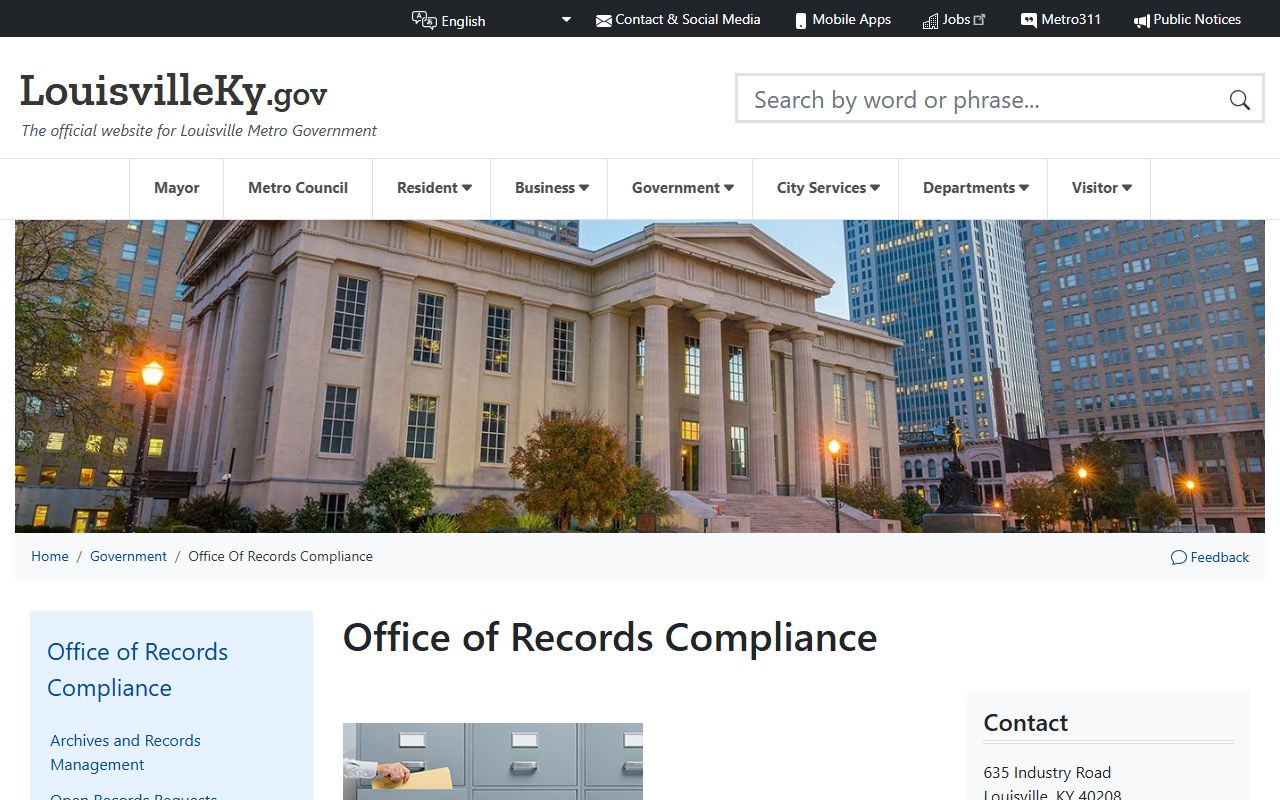Expand the Business menu
This screenshot has width=1280, height=800.
(552, 188)
